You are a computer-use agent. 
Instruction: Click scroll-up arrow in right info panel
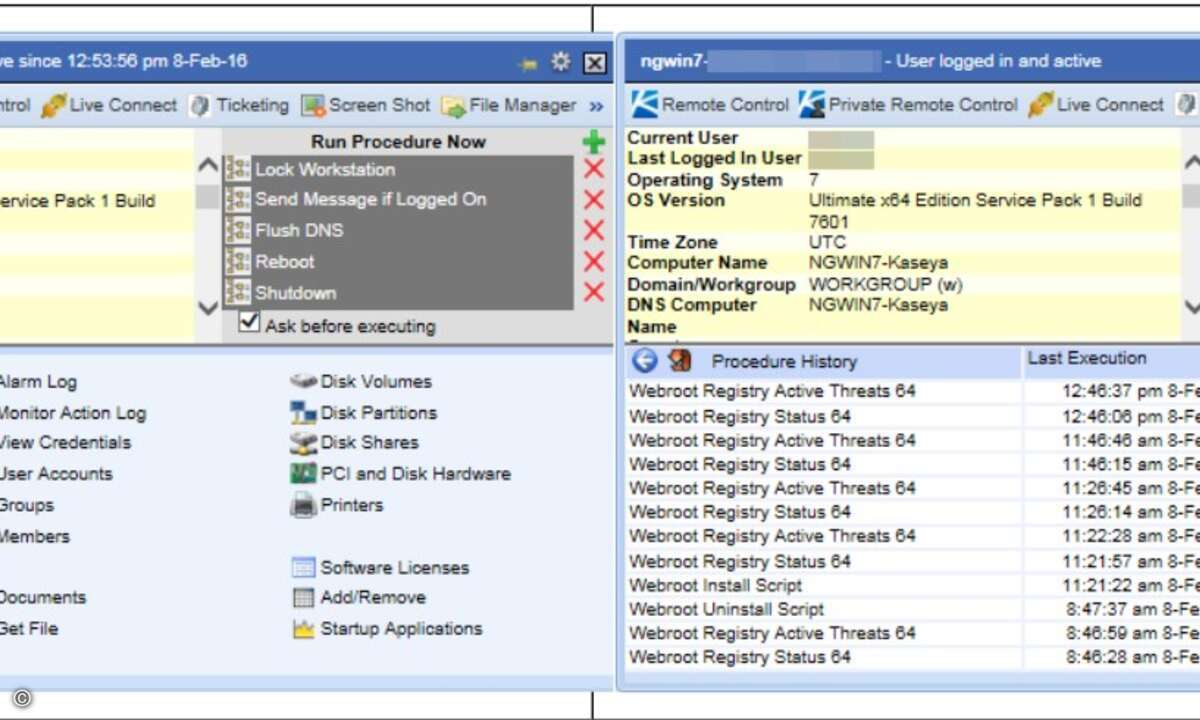click(1190, 163)
